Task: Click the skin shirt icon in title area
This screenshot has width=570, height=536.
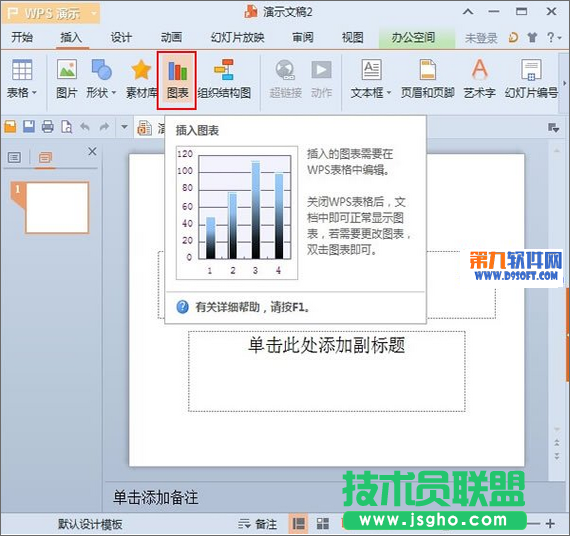Action: coord(532,37)
